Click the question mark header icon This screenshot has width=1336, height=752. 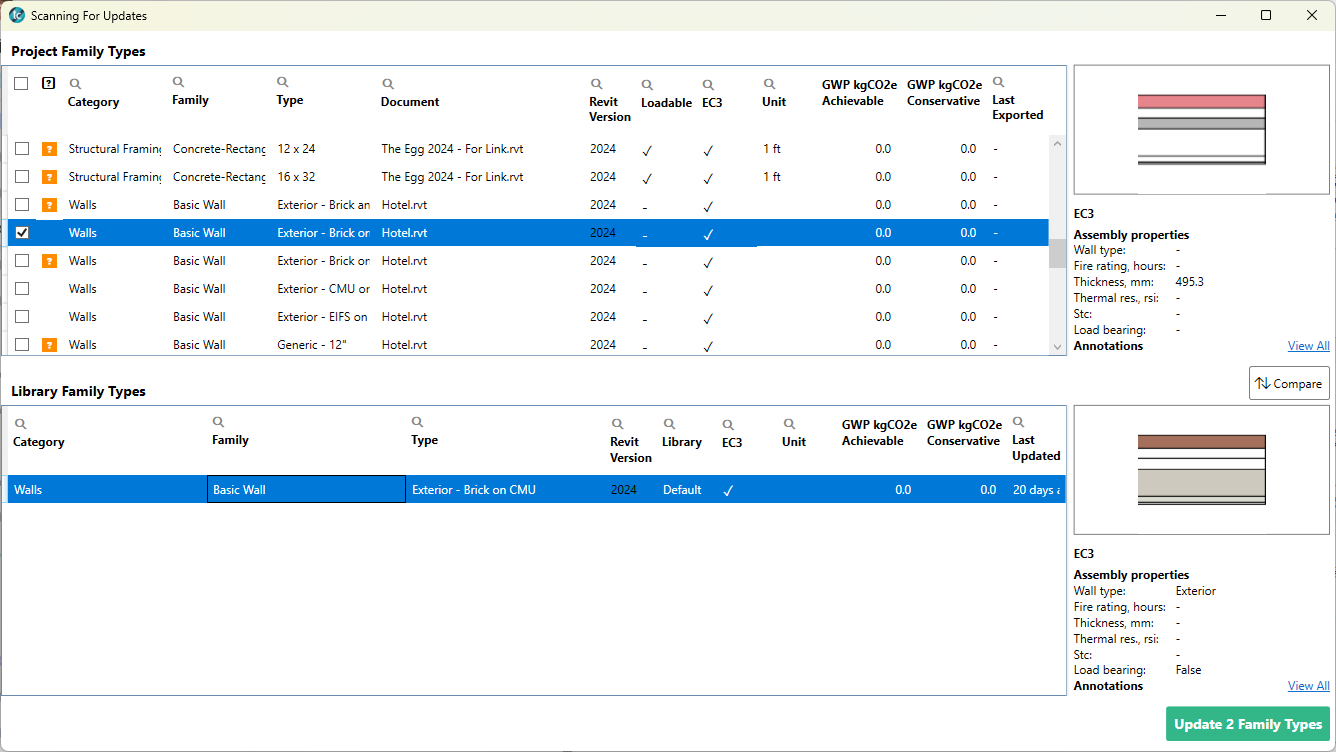coord(48,84)
